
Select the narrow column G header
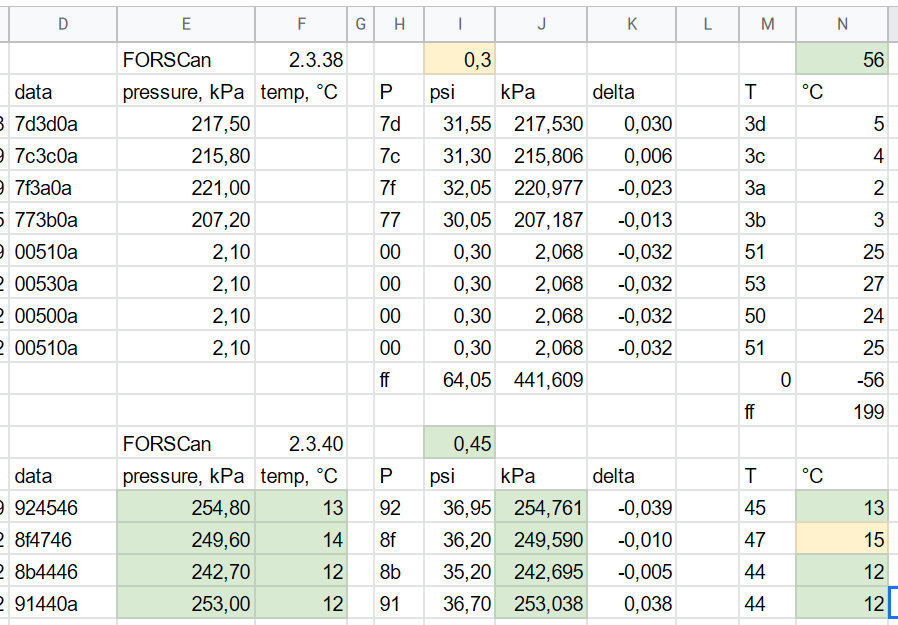click(x=360, y=24)
